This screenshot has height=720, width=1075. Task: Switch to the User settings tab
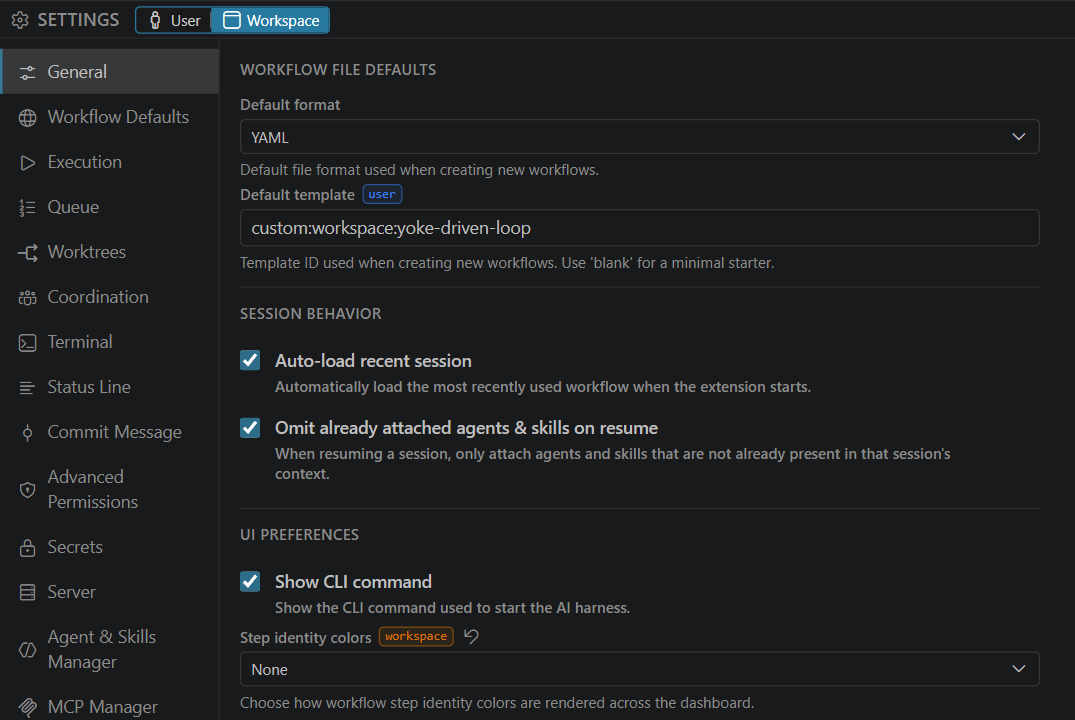174,21
